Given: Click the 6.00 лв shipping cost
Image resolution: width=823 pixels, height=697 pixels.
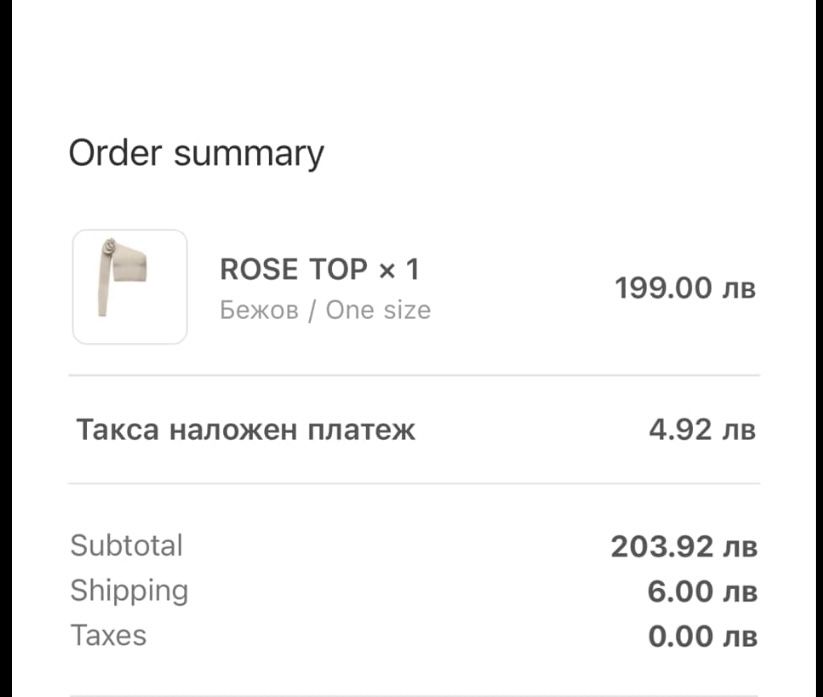Looking at the screenshot, I should pos(702,592).
